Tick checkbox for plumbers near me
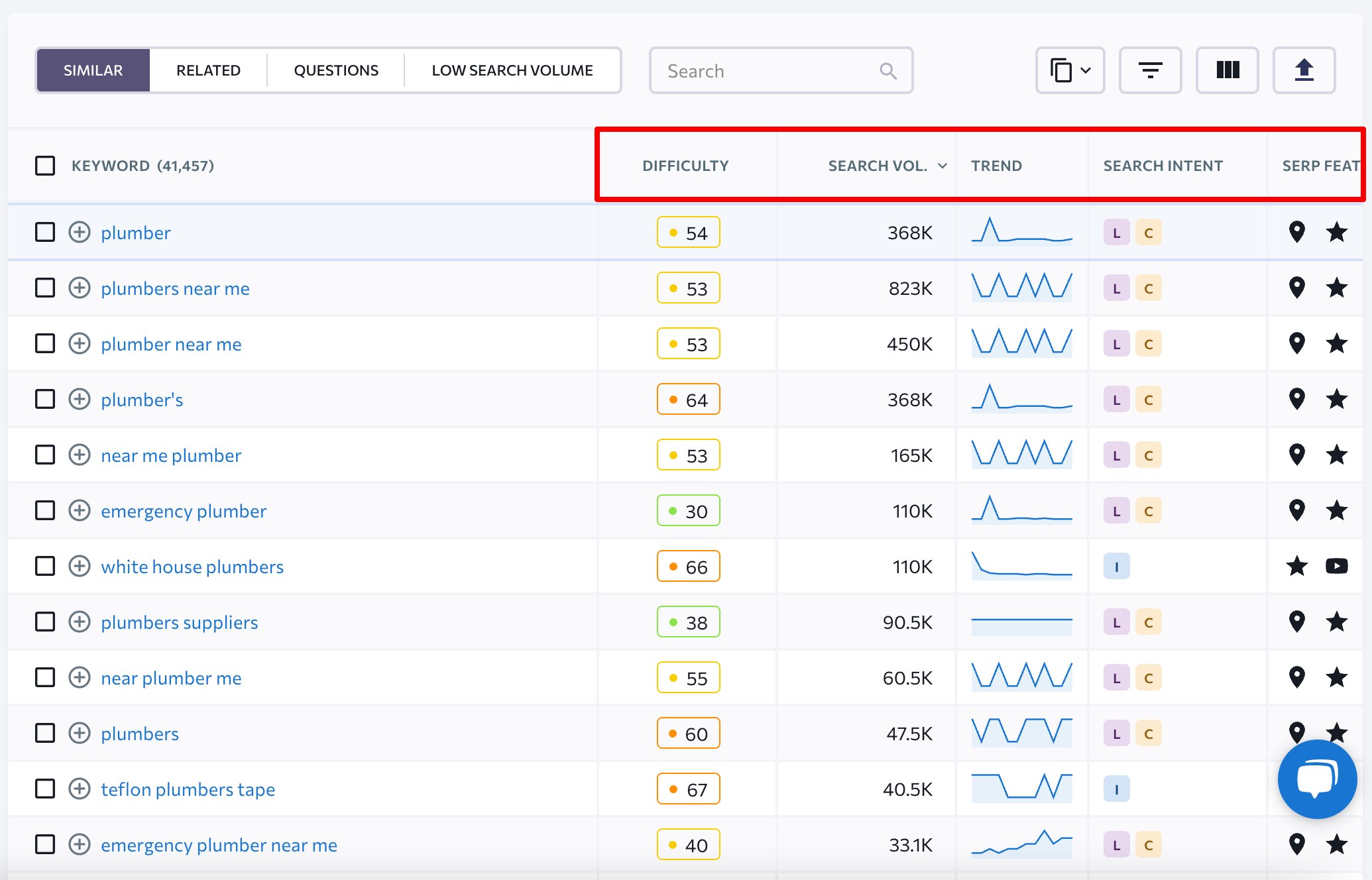The height and width of the screenshot is (880, 1372). tap(45, 288)
